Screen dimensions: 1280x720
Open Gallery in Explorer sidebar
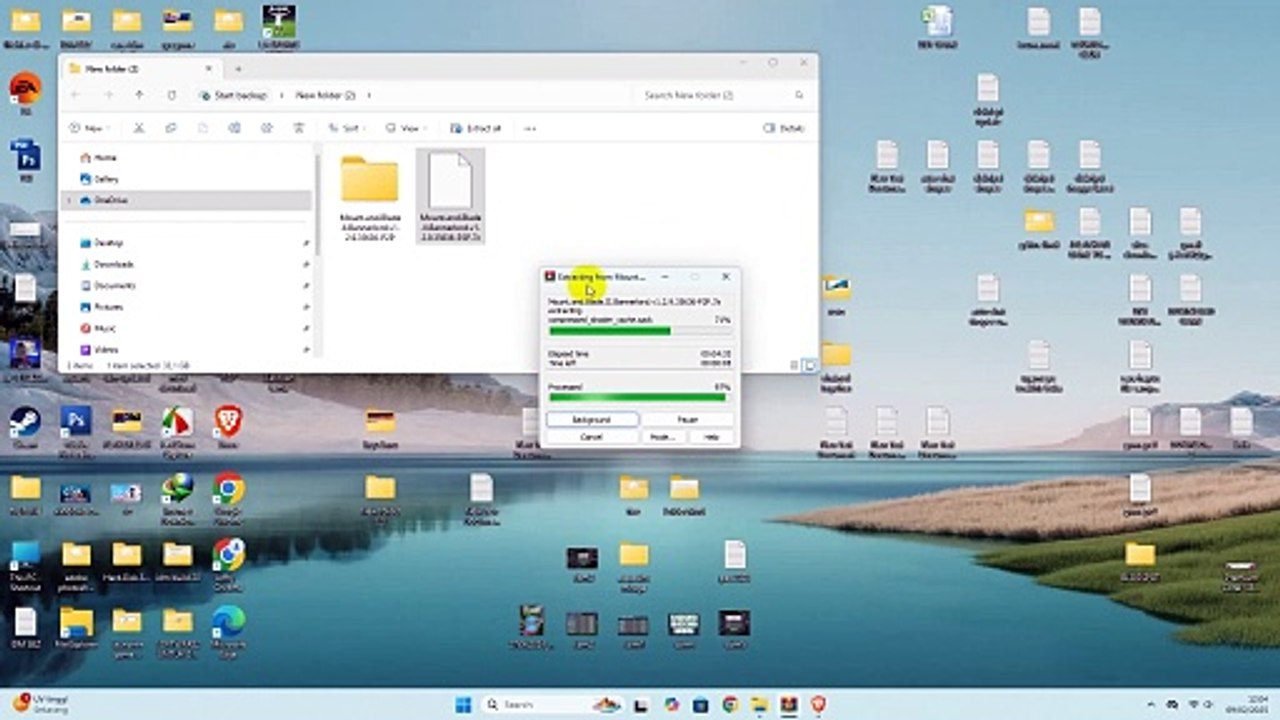tap(101, 179)
